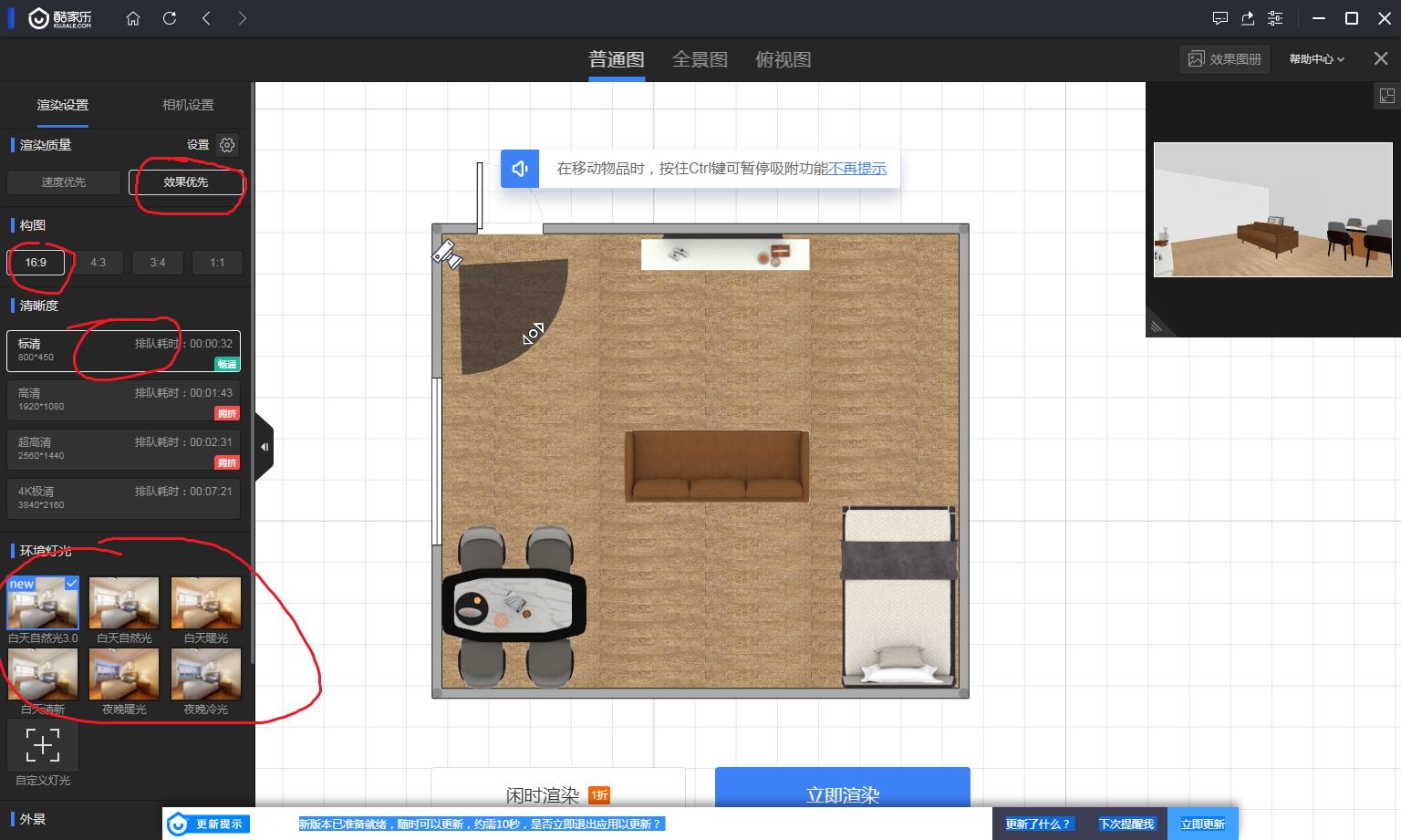This screenshot has width=1401, height=840.
Task: Click the refresh icon next to home
Action: (170, 18)
